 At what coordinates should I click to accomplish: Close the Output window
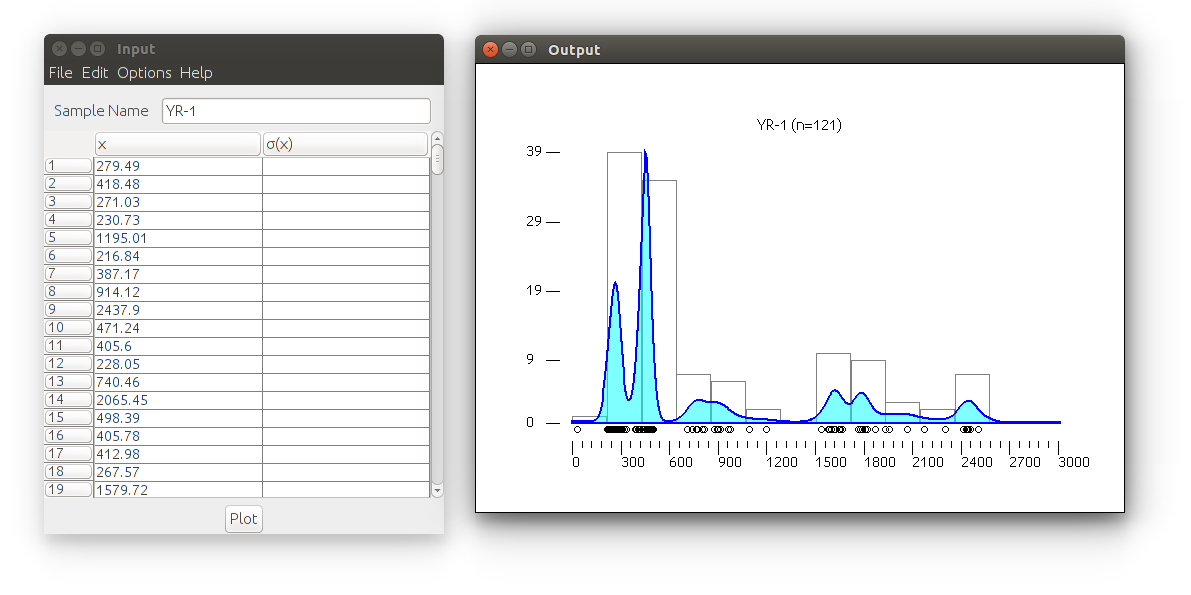pyautogui.click(x=490, y=50)
